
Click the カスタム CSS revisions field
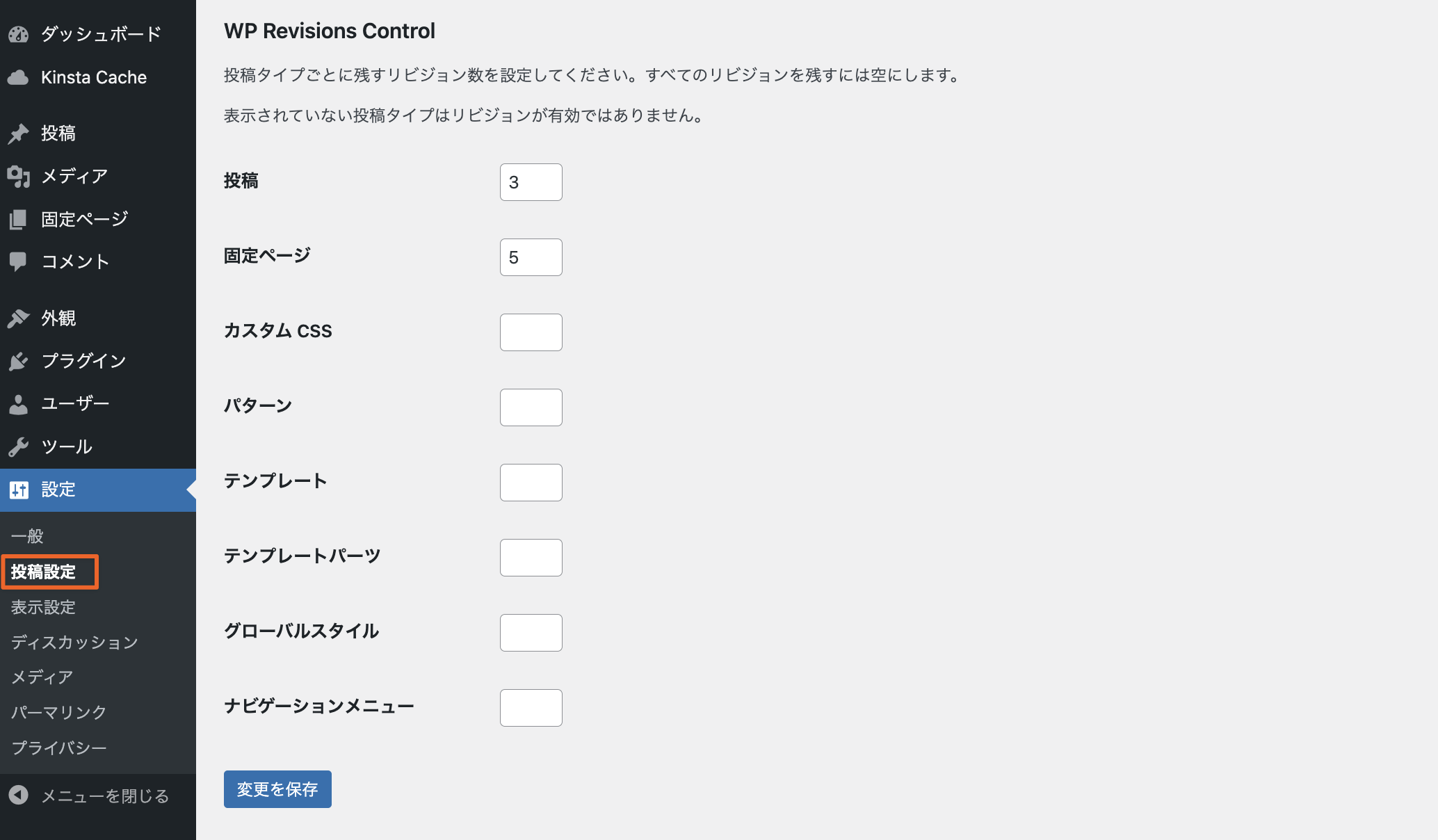click(531, 332)
